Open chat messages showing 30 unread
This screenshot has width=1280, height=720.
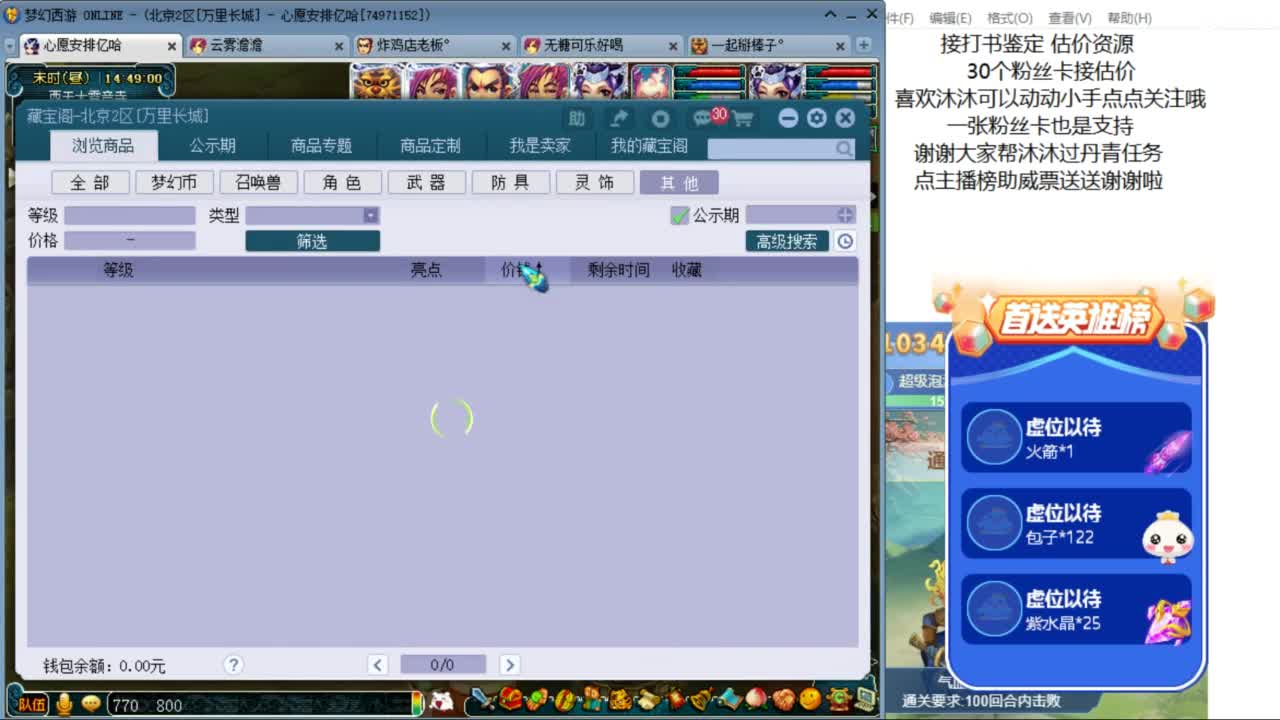[x=703, y=117]
